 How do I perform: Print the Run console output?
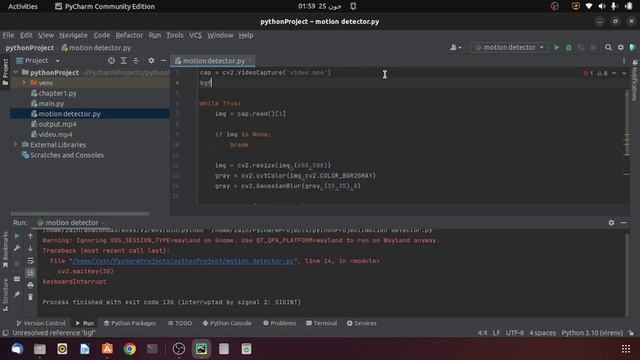[x=30, y=285]
